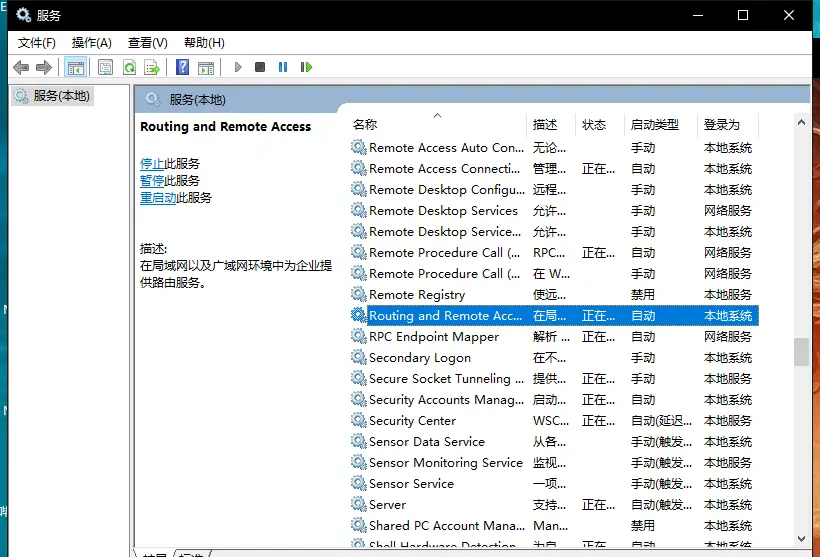Viewport: 820px width, 557px height.
Task: Click gear icon of Security Center row
Action: click(x=358, y=420)
